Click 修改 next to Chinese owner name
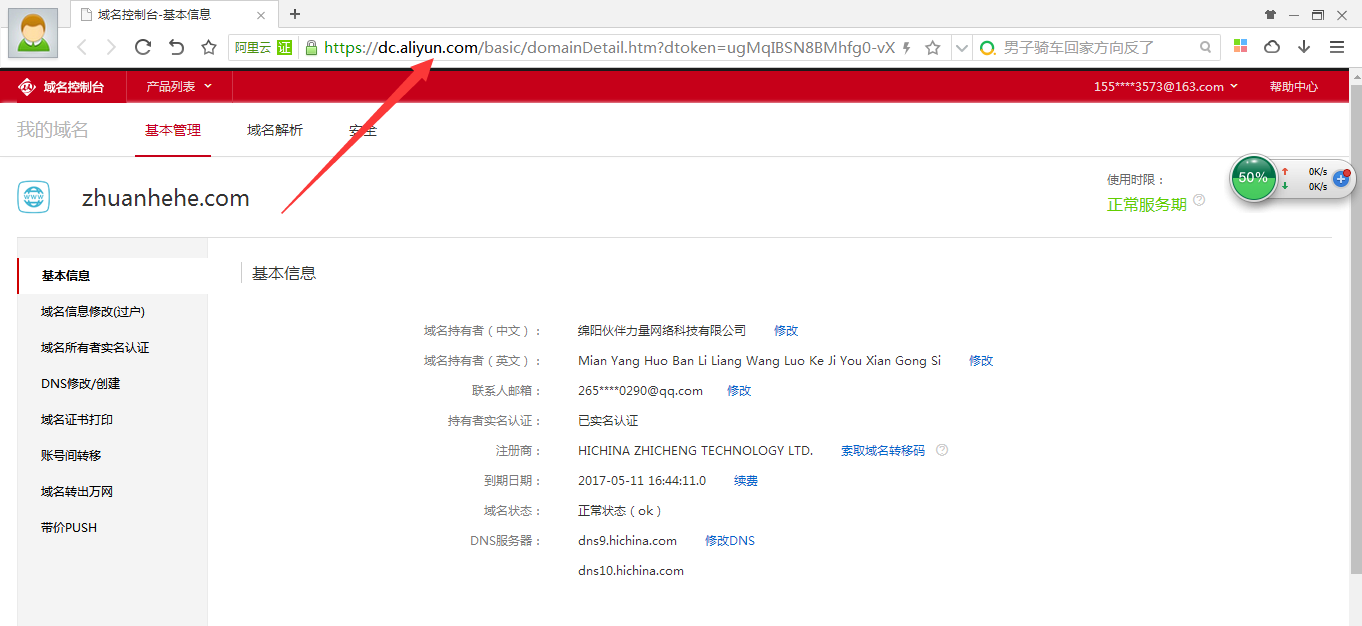 [786, 331]
